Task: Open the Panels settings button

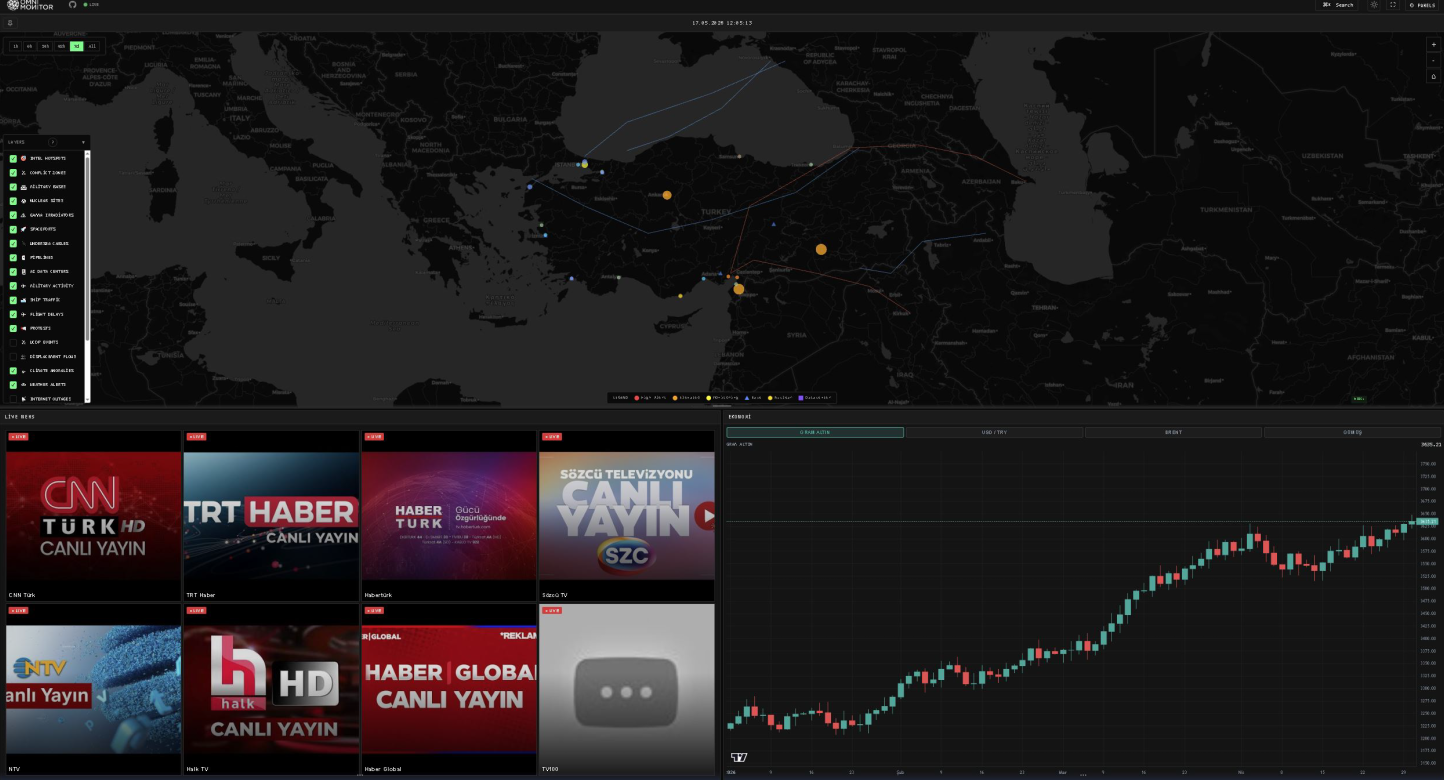Action: coord(1421,5)
